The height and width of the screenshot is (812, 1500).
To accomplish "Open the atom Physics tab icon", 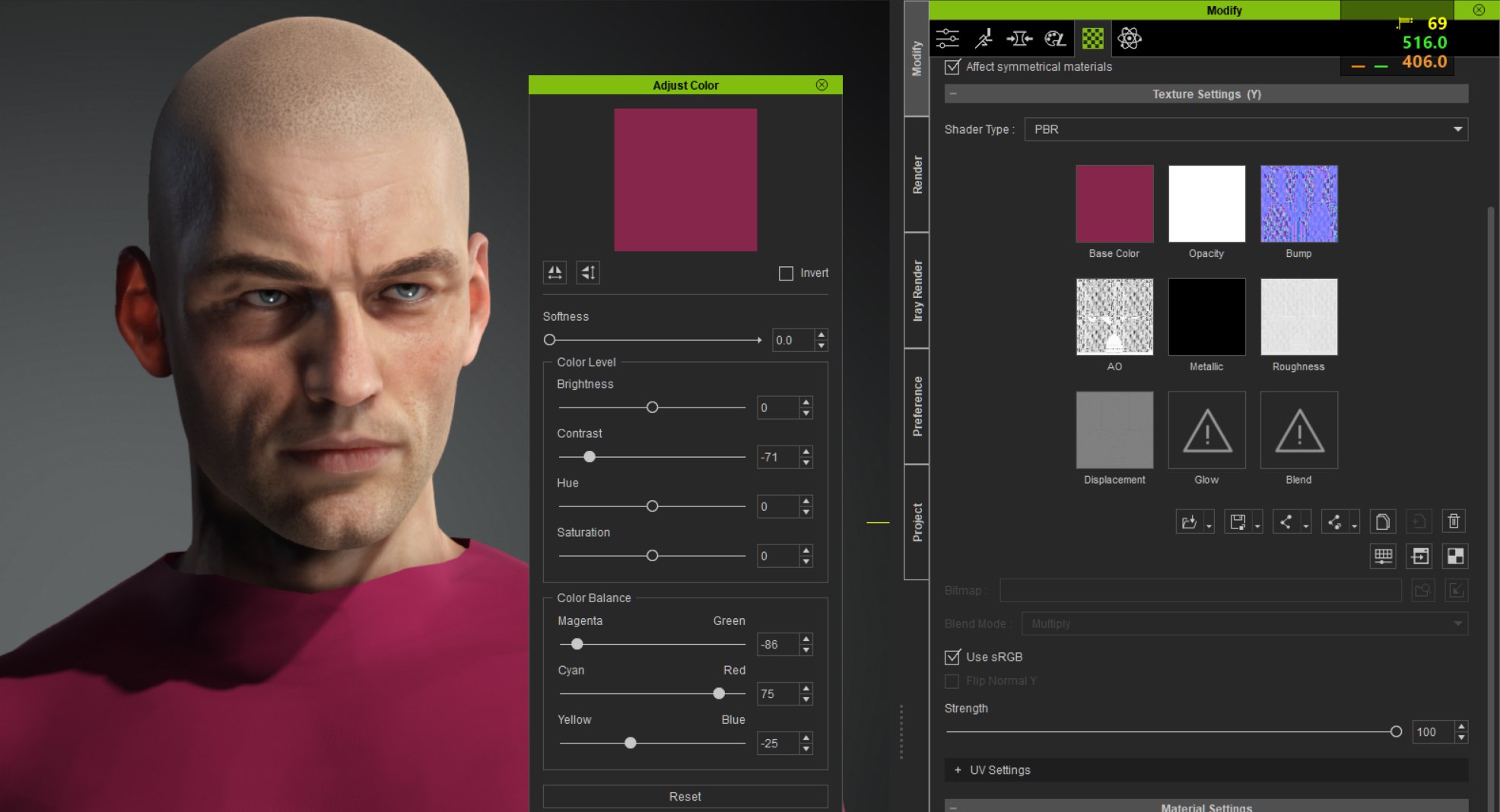I will (1130, 38).
